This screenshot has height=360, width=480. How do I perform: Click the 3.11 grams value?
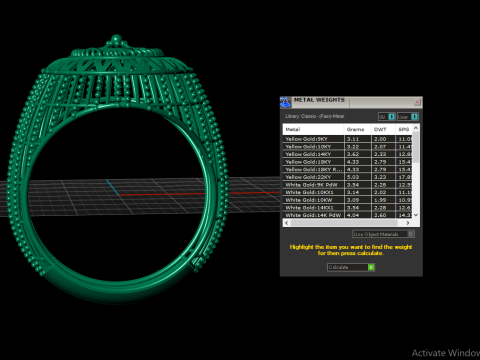coord(353,139)
